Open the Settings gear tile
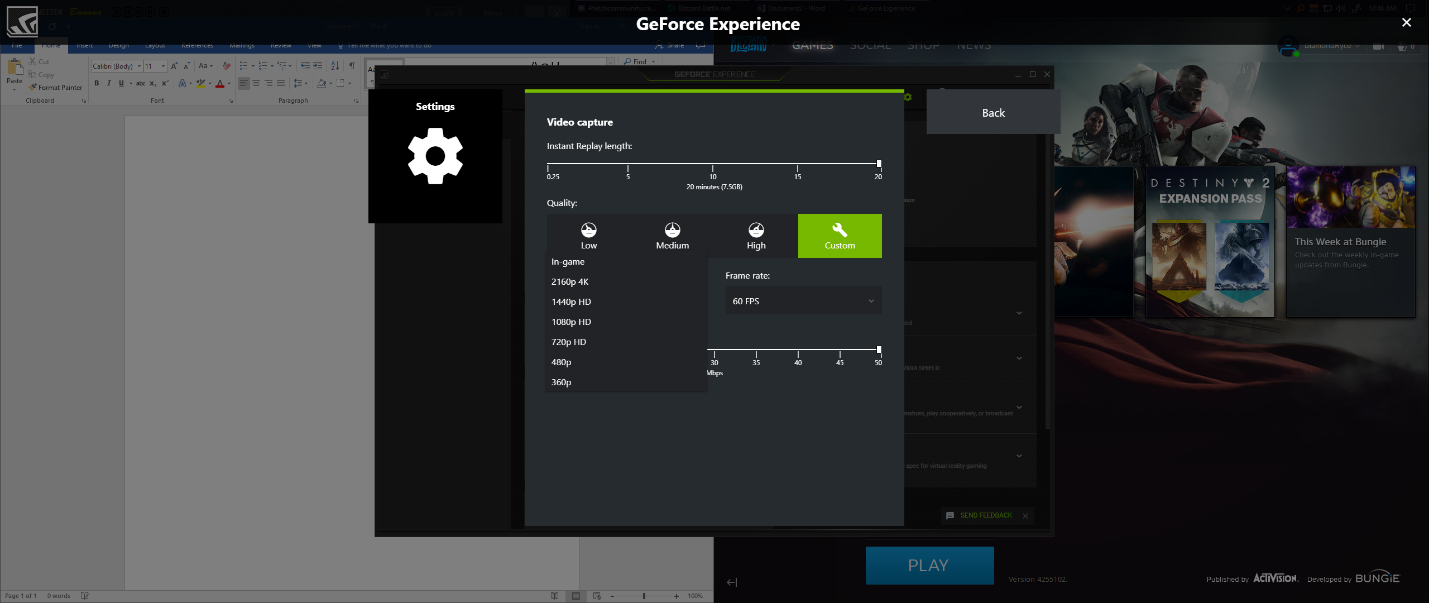 coord(435,156)
